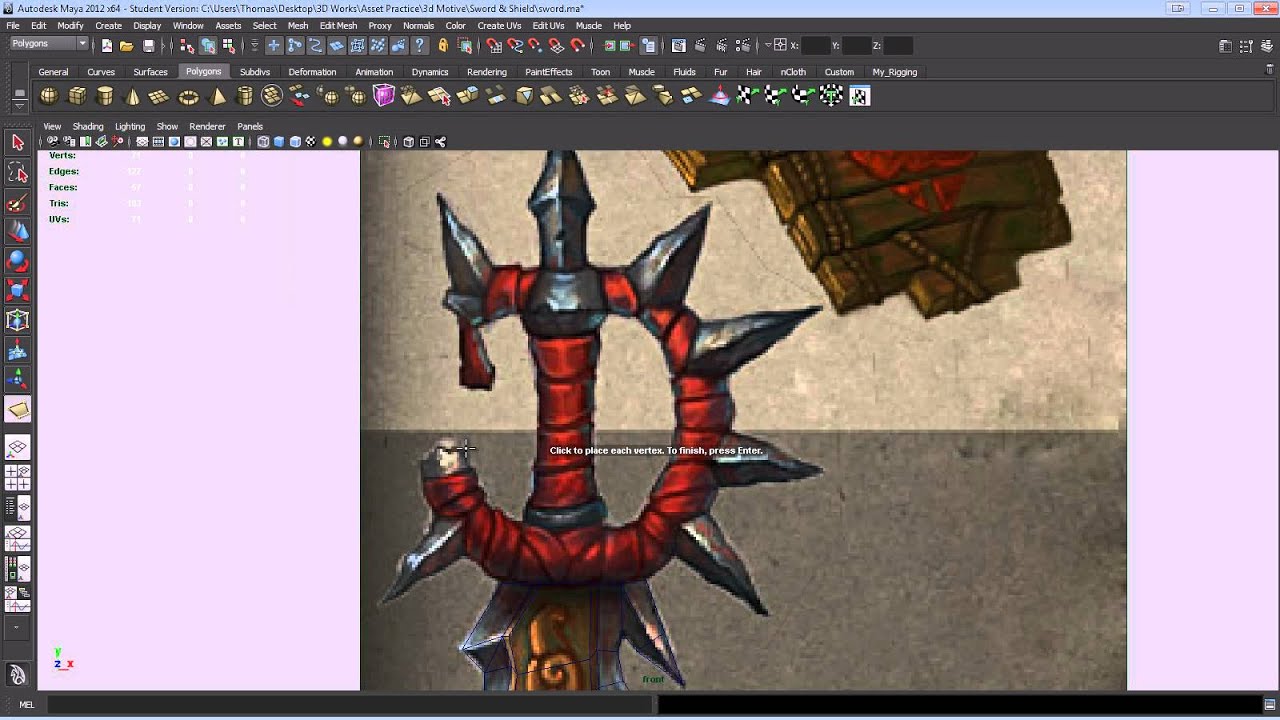Create a polygon sphere from shelf

[x=48, y=96]
